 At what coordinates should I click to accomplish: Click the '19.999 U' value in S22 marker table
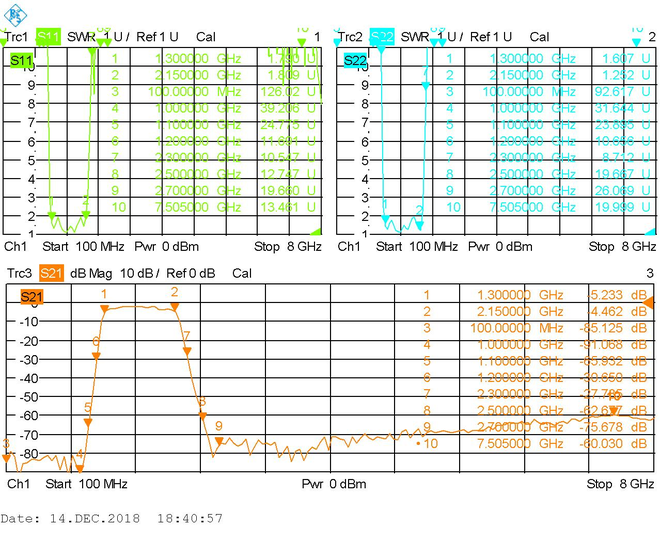pos(622,207)
